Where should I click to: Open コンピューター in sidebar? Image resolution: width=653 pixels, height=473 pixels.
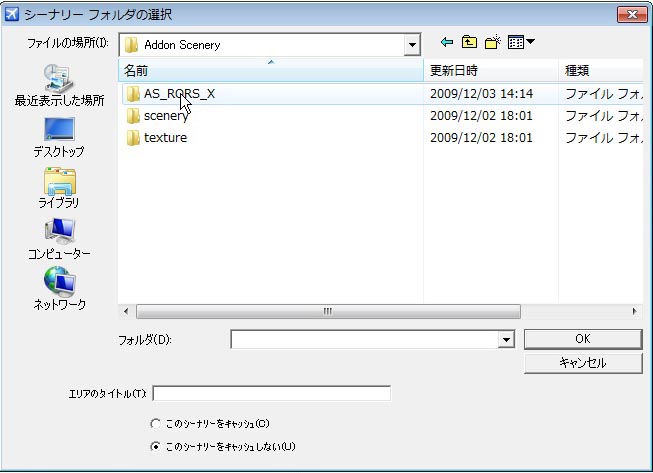59,239
